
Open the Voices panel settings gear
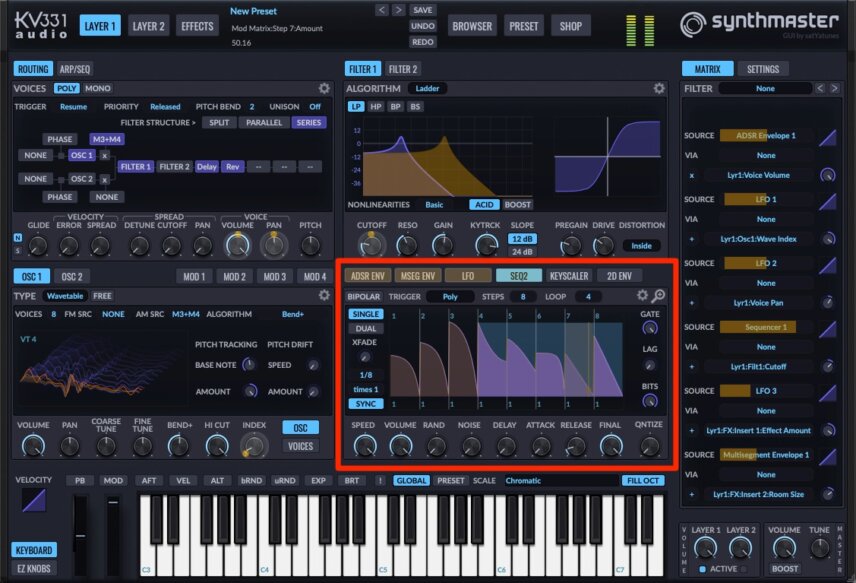click(324, 88)
